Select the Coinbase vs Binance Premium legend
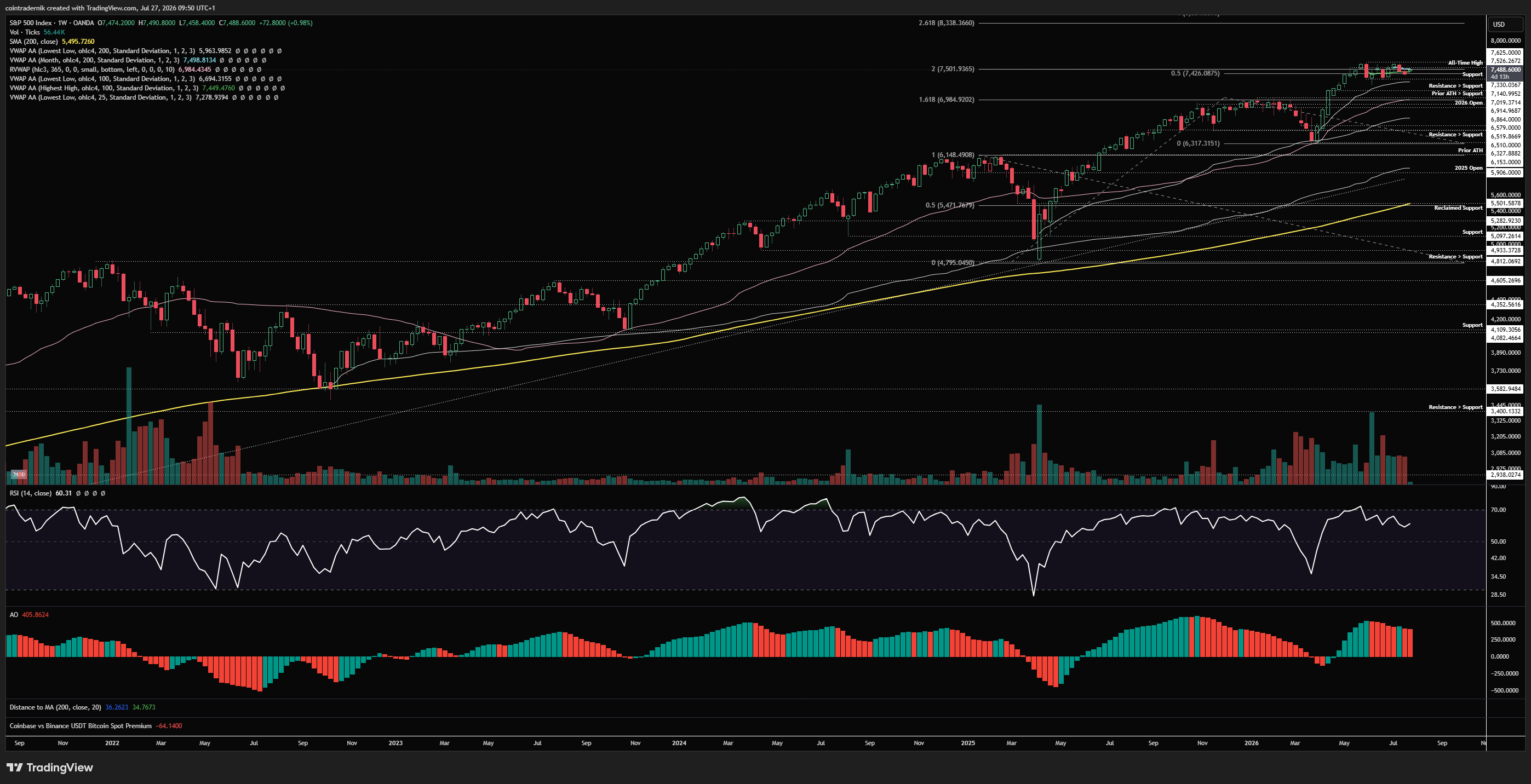1531x784 pixels. point(80,726)
